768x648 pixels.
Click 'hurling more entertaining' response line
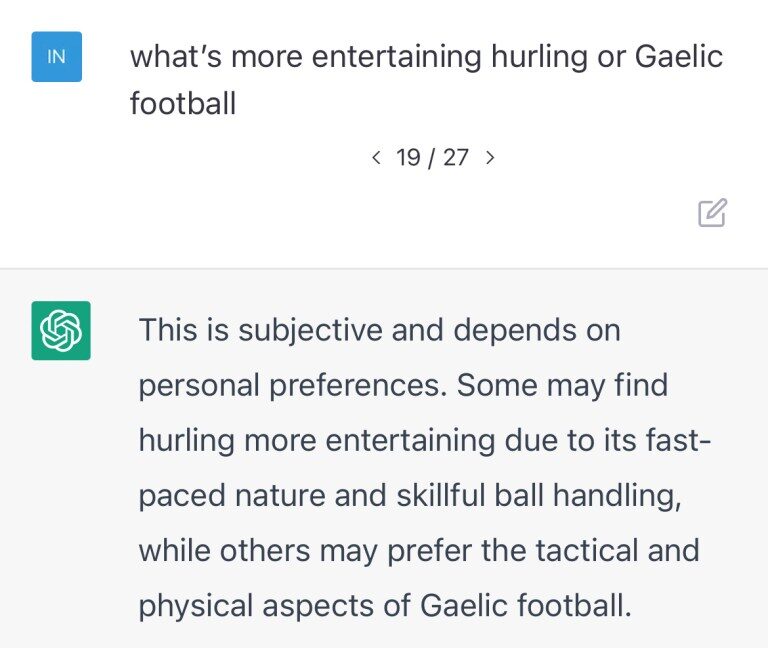tap(425, 441)
